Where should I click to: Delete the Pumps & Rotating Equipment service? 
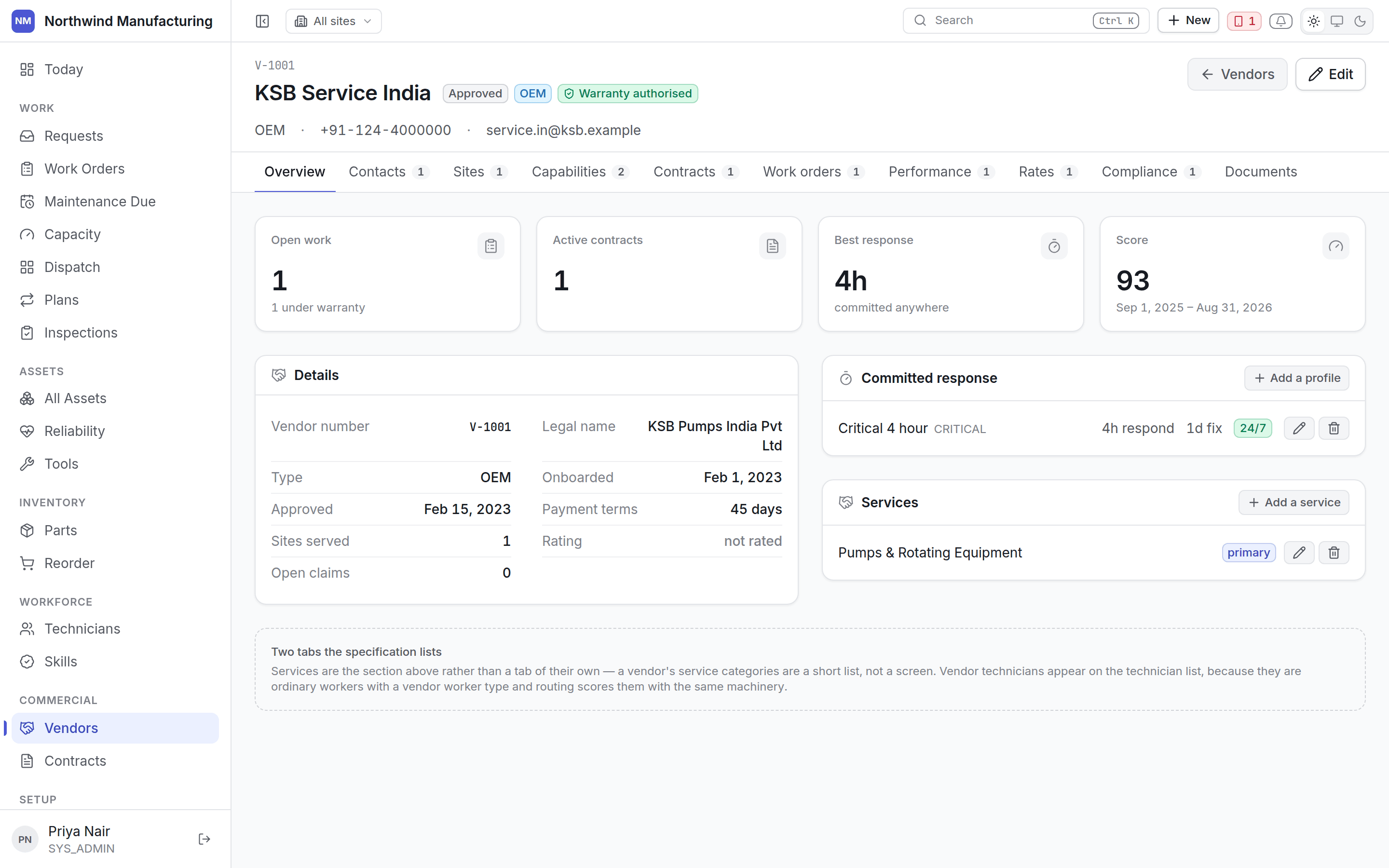pyautogui.click(x=1334, y=553)
